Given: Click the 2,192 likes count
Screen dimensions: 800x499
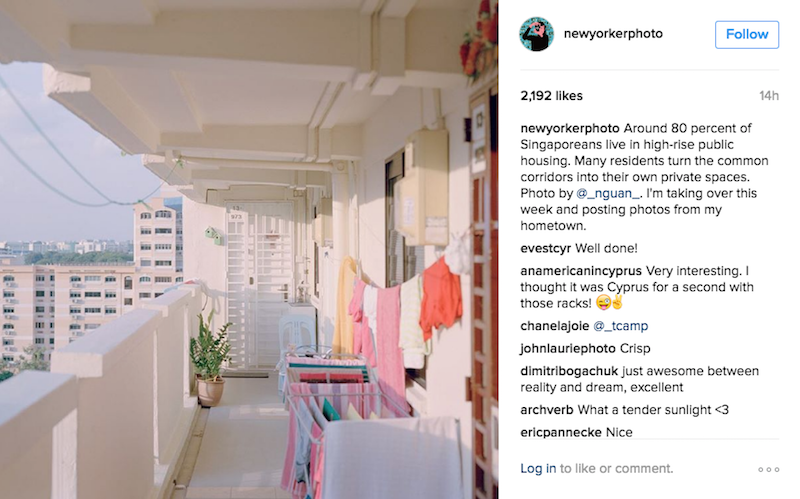Looking at the screenshot, I should coord(552,96).
